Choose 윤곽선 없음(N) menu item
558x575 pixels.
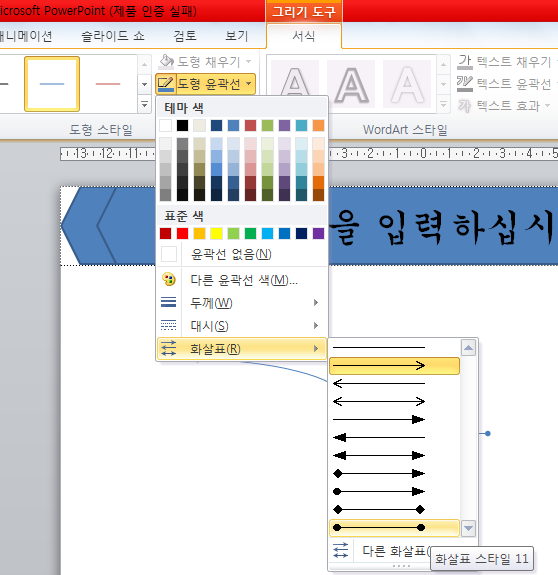tap(242, 254)
